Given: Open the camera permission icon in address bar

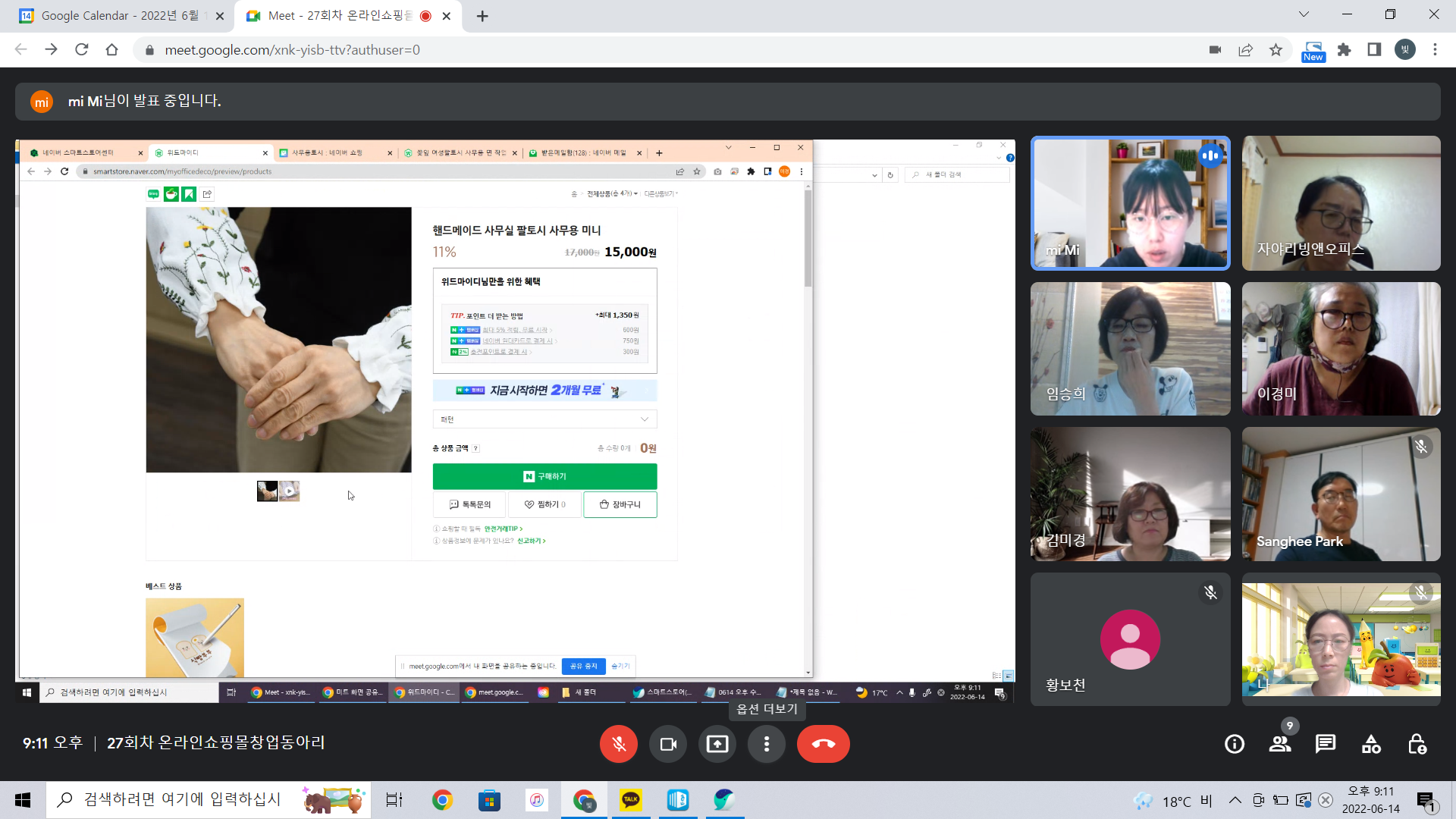Looking at the screenshot, I should (x=1215, y=50).
